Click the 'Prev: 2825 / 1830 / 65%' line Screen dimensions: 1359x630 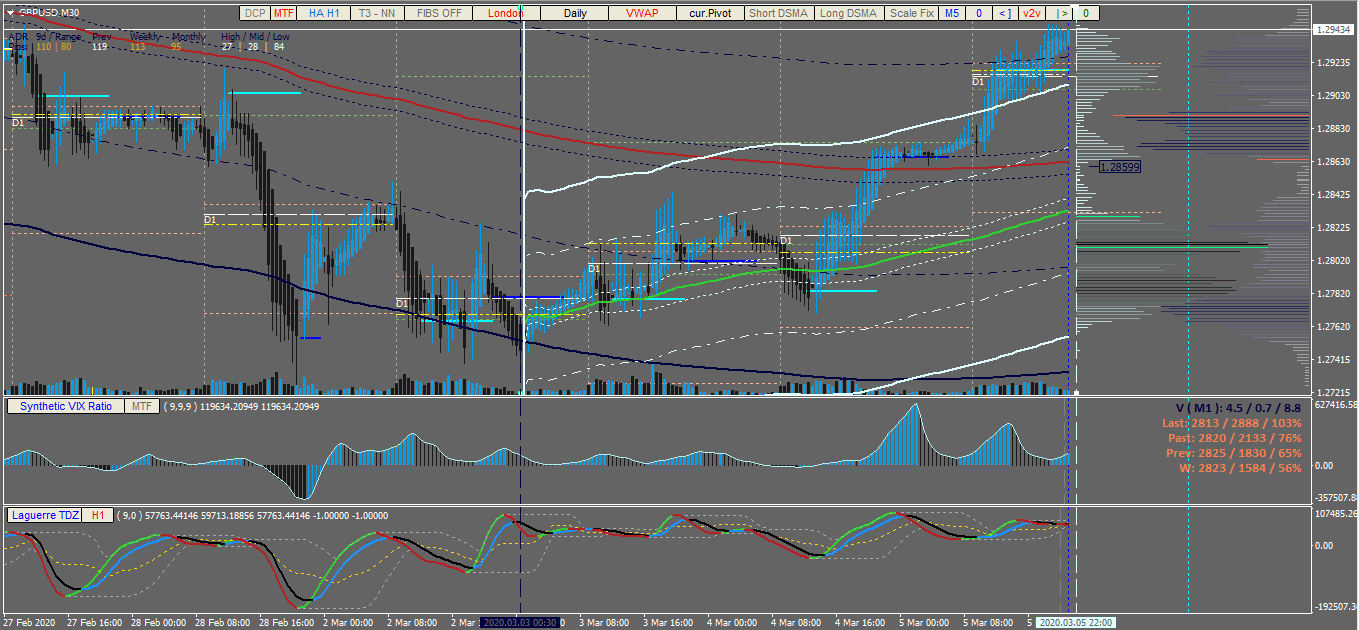coord(1235,453)
